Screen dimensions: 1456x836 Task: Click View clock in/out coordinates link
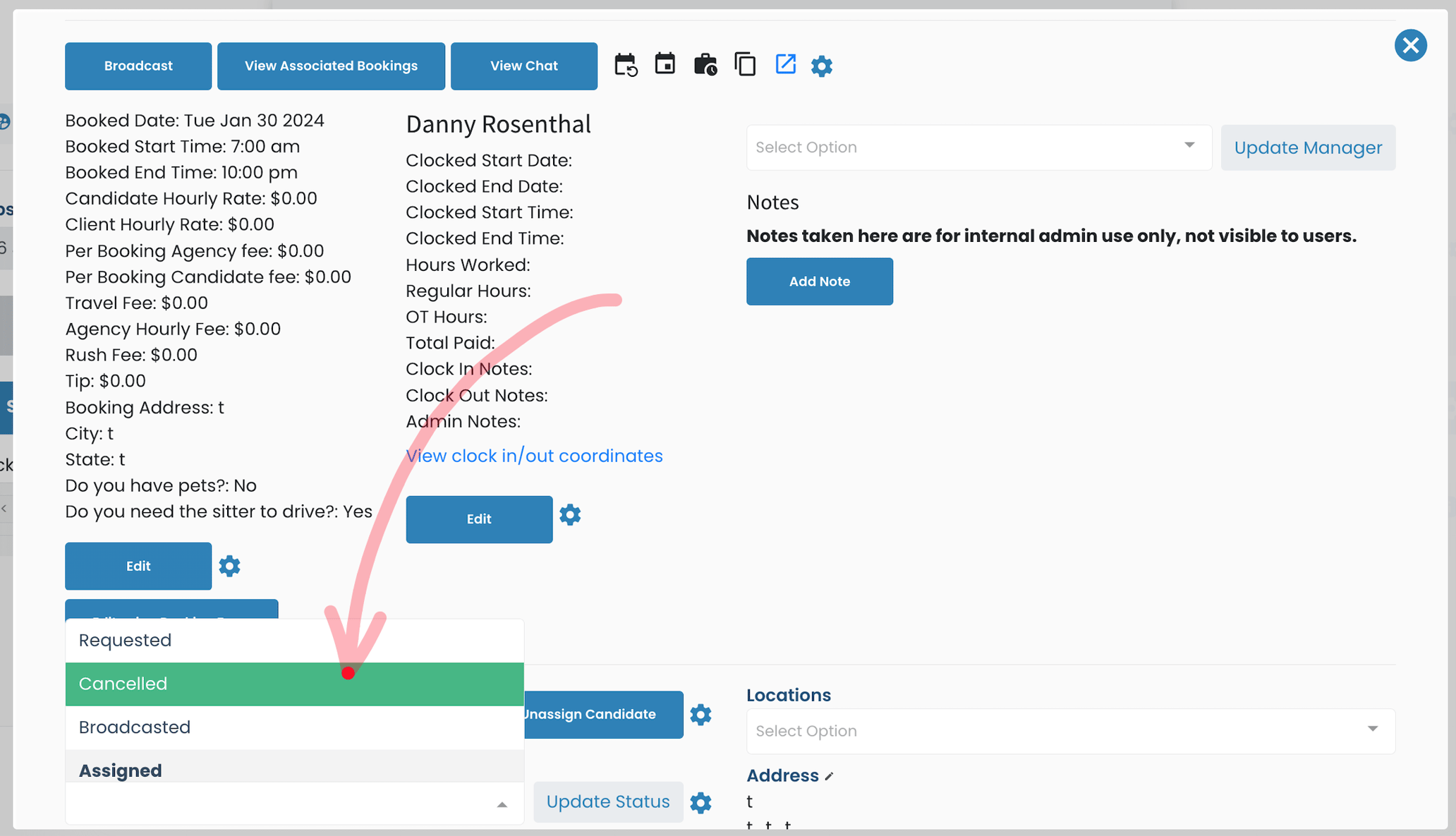[x=534, y=456]
